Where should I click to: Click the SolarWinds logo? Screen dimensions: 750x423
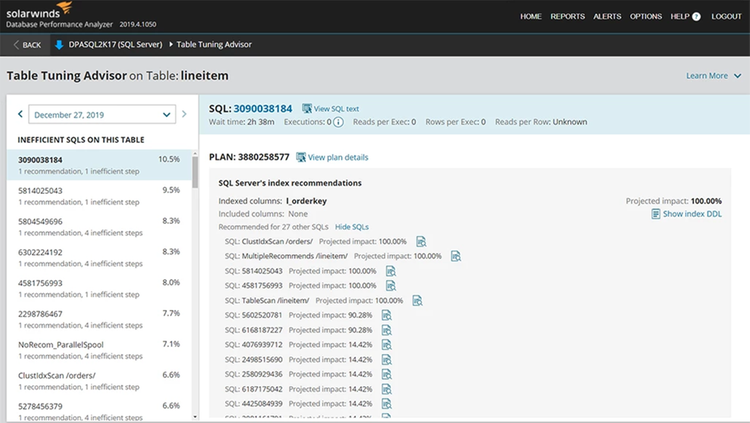39,10
